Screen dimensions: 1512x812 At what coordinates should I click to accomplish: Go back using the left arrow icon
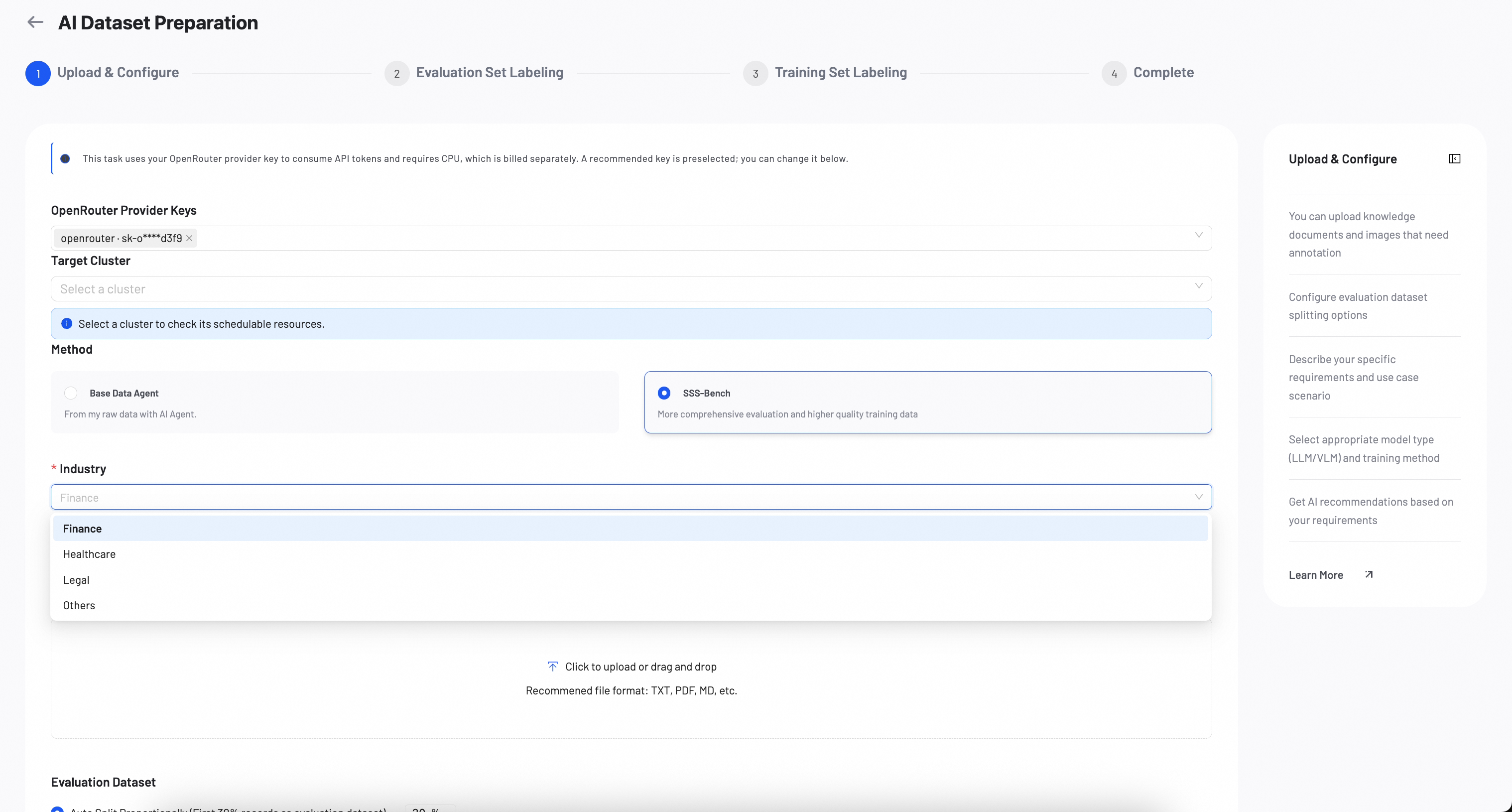click(x=35, y=22)
